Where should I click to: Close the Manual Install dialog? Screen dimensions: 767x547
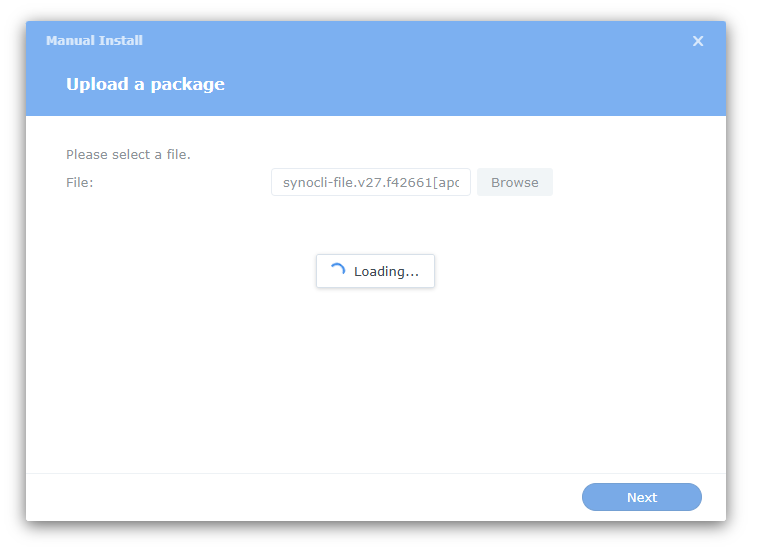pos(698,41)
